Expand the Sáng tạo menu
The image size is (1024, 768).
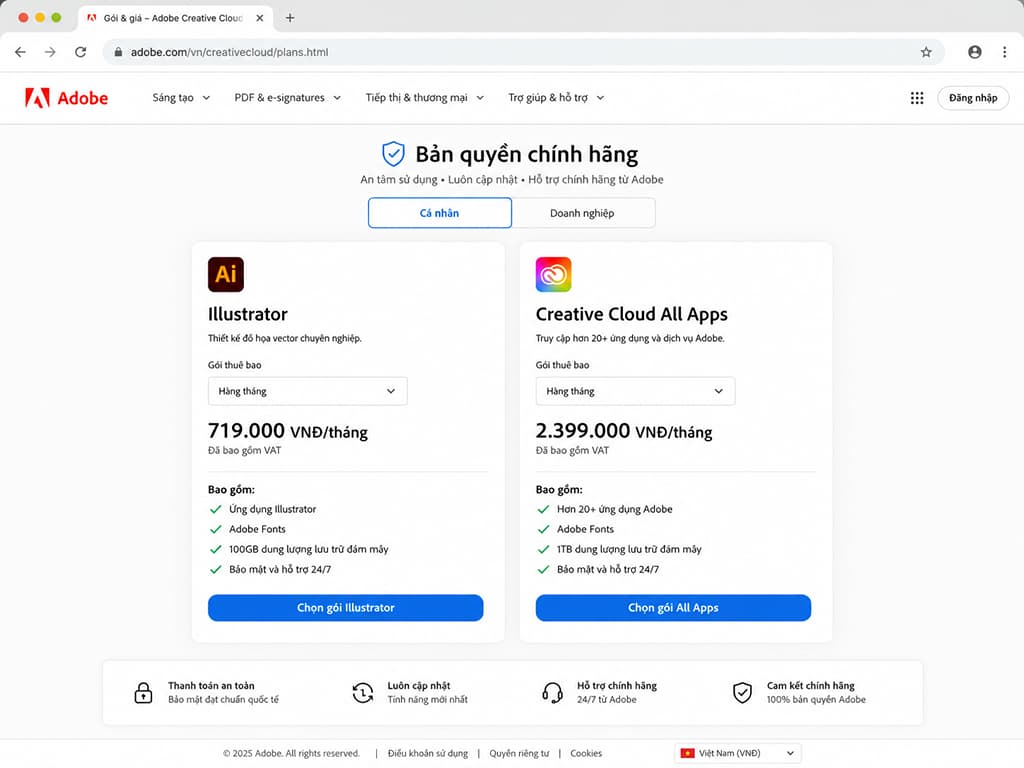pyautogui.click(x=181, y=98)
